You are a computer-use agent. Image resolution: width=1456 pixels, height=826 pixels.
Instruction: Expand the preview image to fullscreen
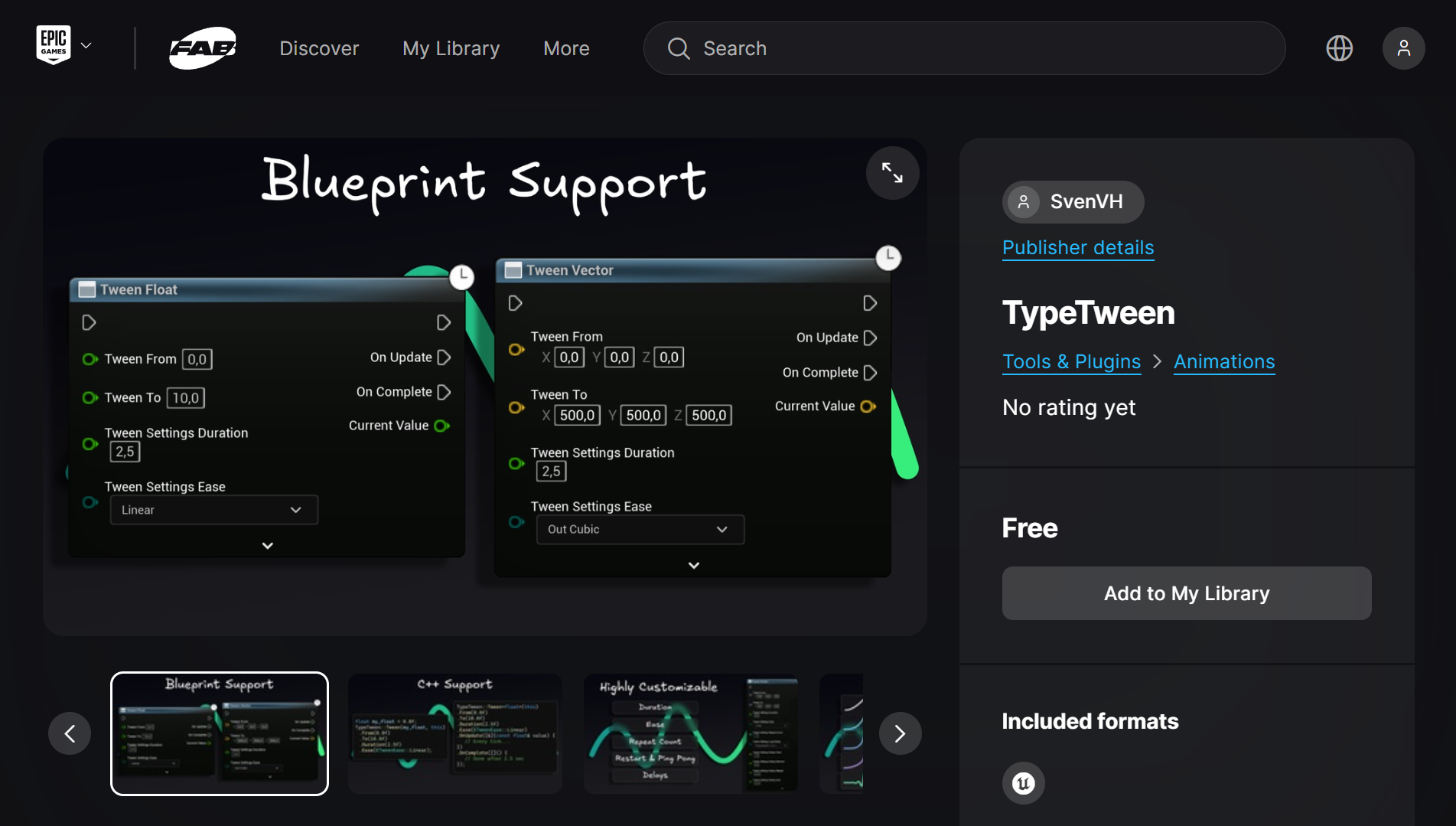tap(892, 173)
